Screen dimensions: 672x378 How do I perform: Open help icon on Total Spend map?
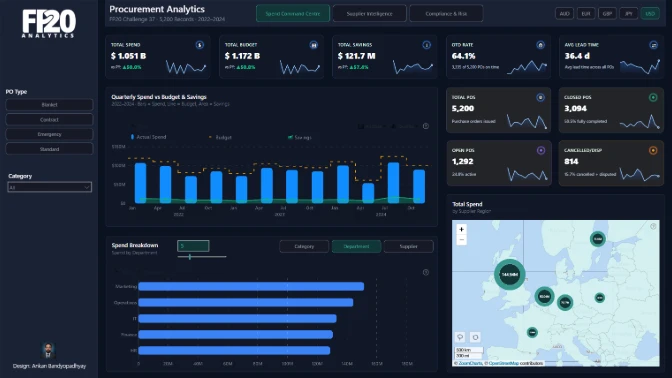(x=653, y=226)
